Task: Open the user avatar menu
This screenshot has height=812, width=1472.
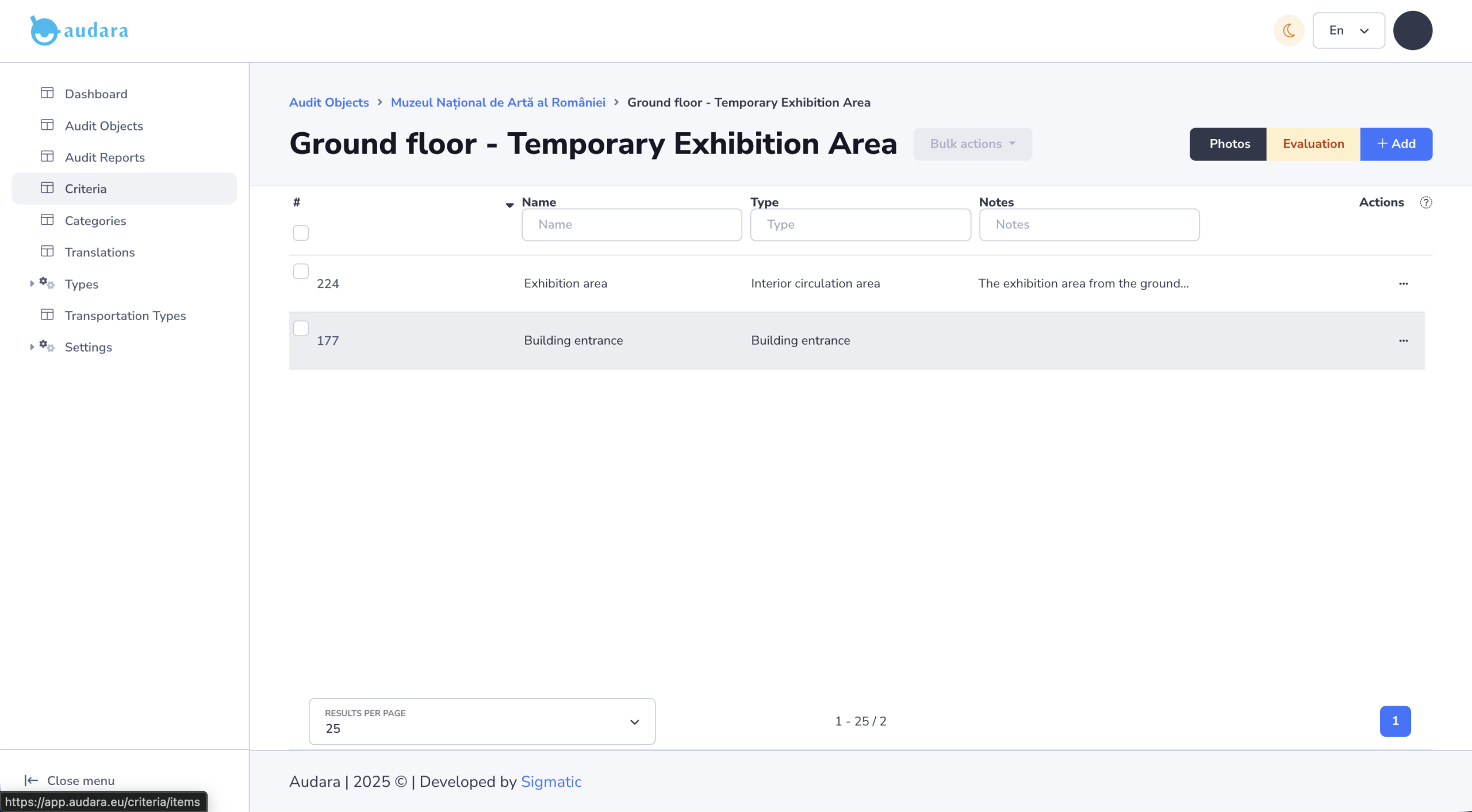Action: (x=1412, y=30)
